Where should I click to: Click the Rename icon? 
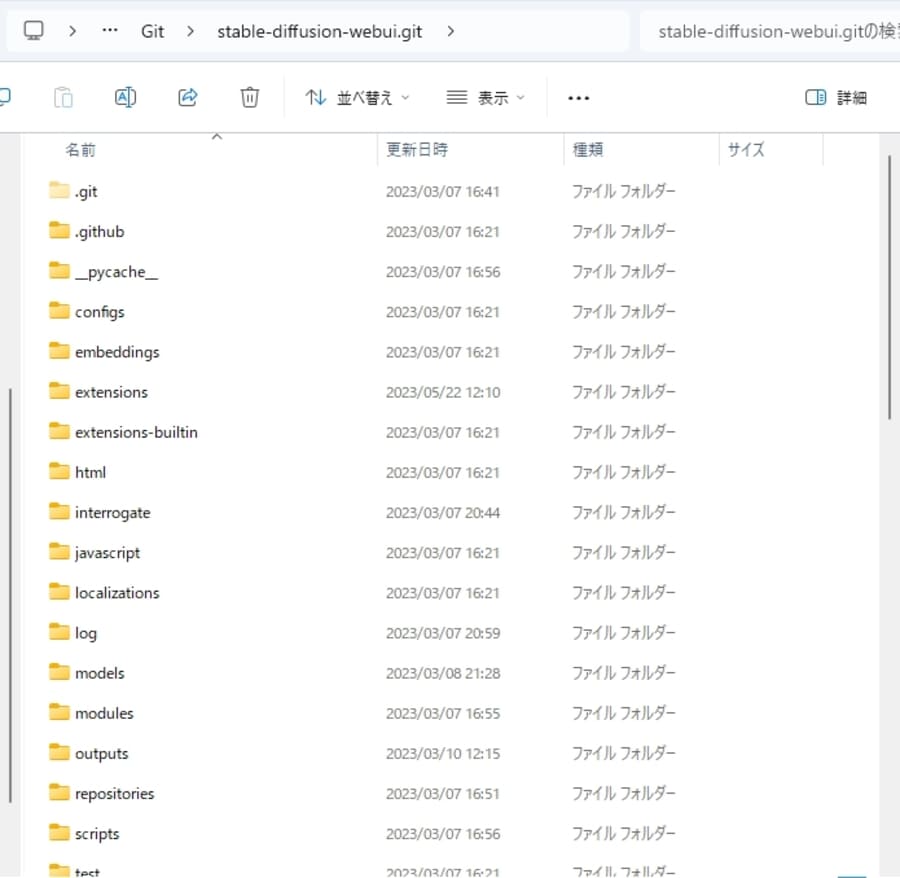125,98
